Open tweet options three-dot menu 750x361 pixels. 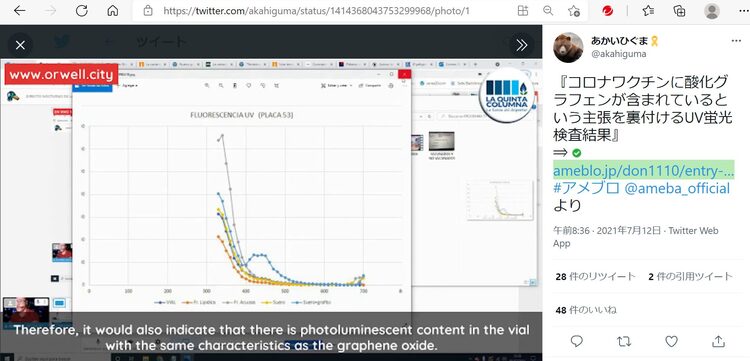coord(736,41)
